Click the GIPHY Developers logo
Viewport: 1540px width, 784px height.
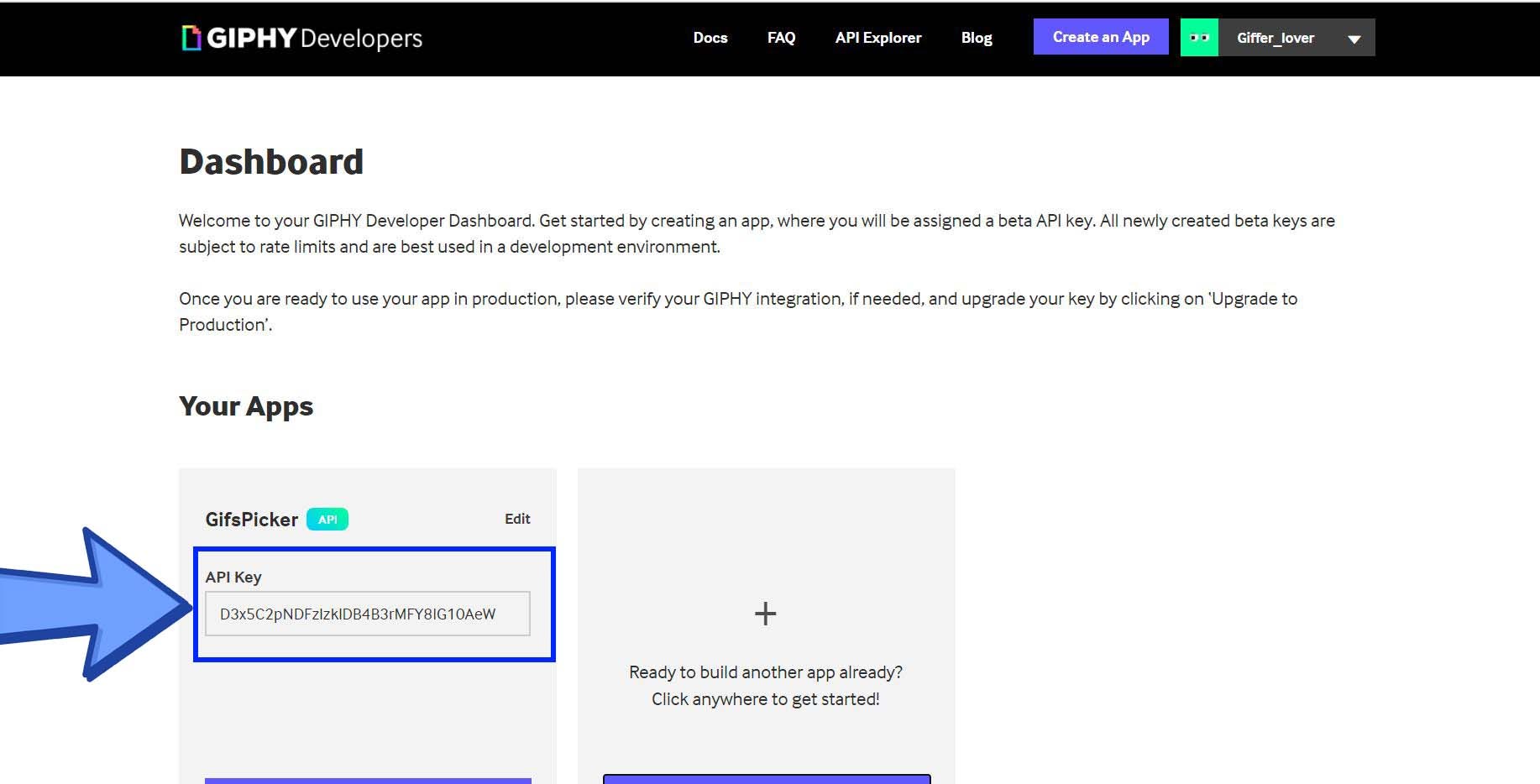(301, 38)
